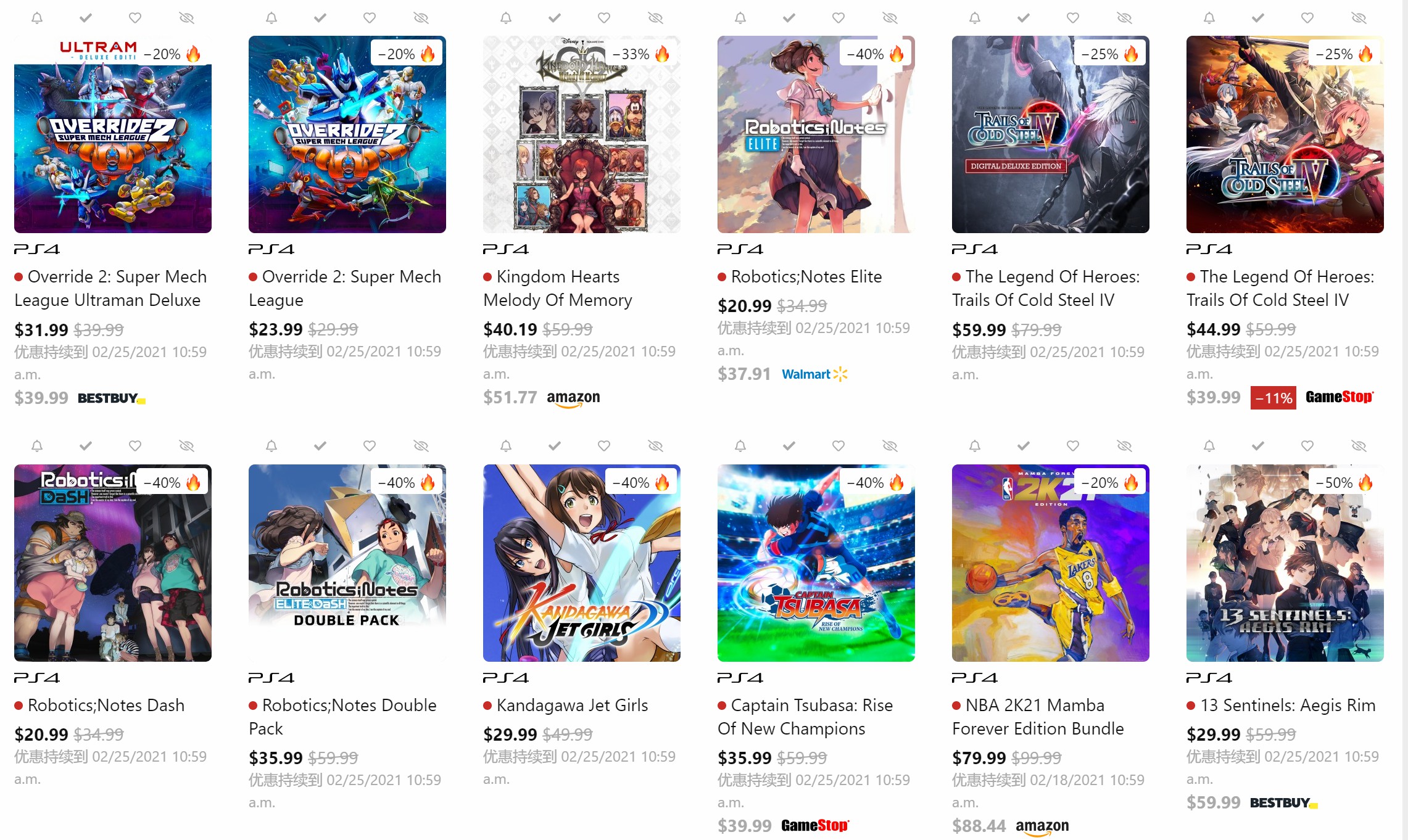Click heart icon above 13 Sentinels: Aegis Rim
1408x840 pixels.
(x=1307, y=446)
